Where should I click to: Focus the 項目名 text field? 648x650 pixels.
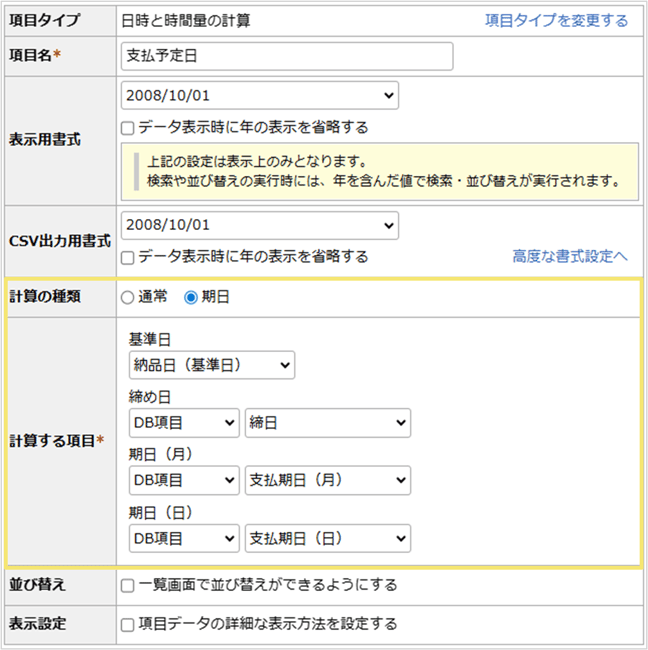pos(286,56)
